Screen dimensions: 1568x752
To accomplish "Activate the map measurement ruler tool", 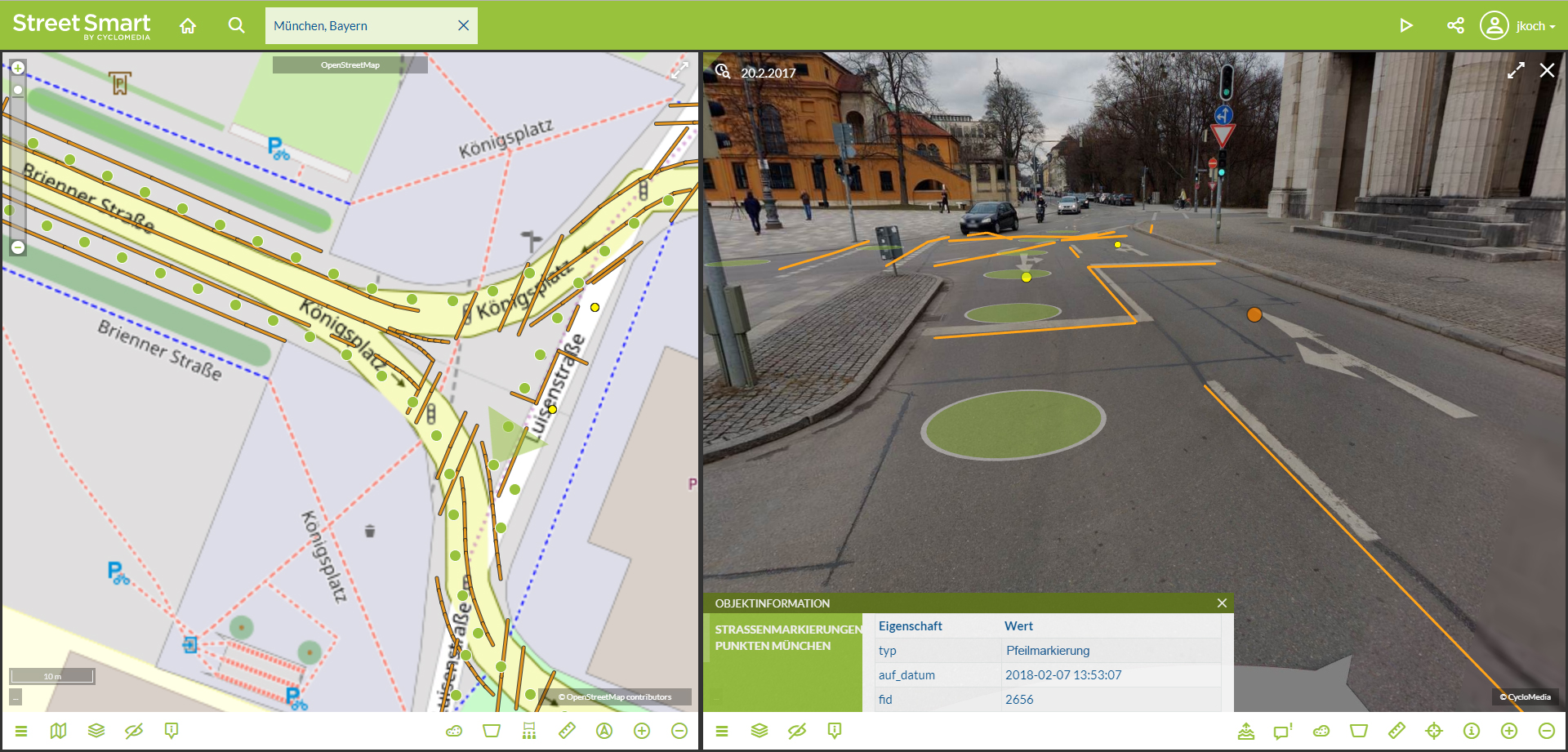I will tap(567, 731).
